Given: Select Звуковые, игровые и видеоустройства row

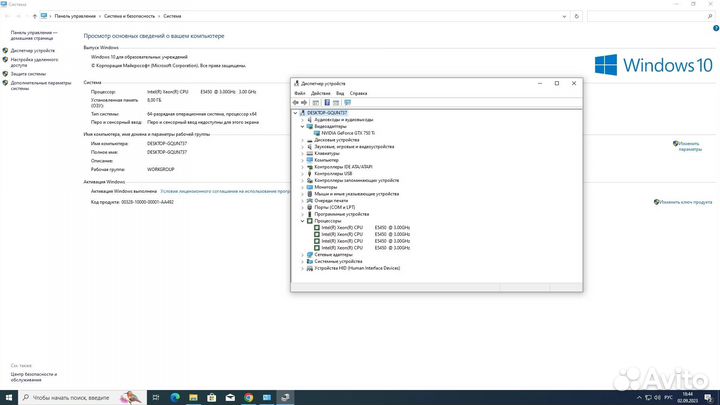Looking at the screenshot, I should (354, 146).
